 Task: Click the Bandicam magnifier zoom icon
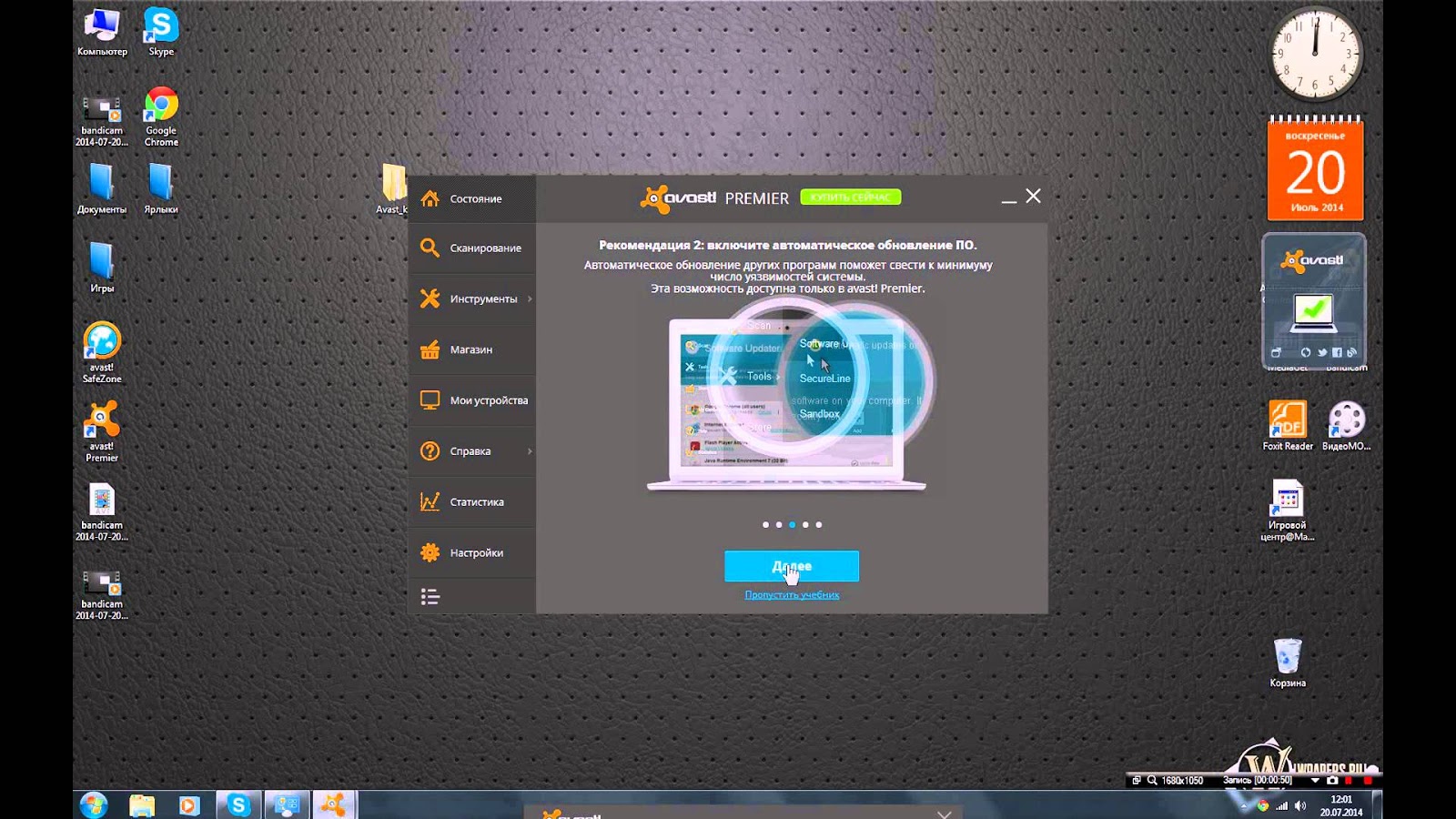point(1152,781)
